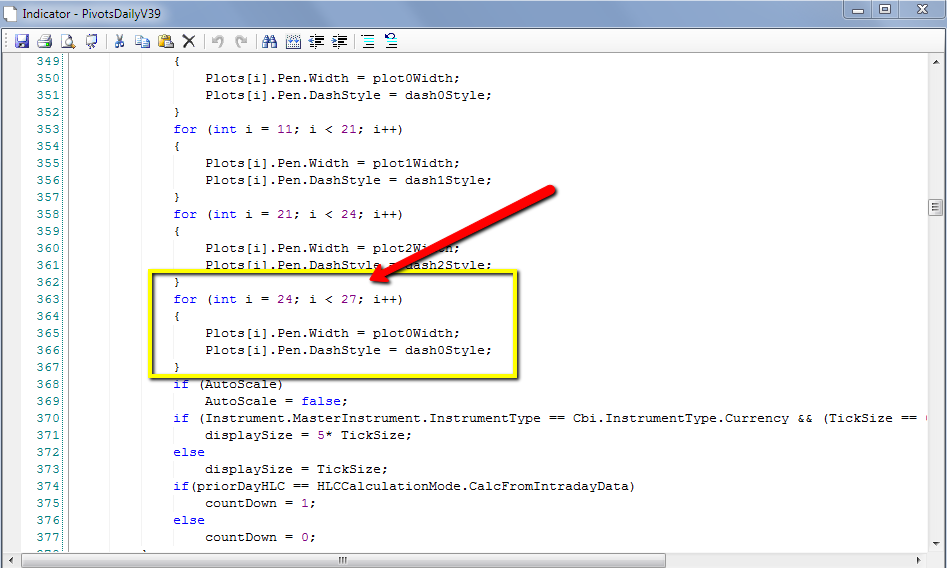This screenshot has height=568, width=947.
Task: Click line number 370 in the gutter
Action: (x=48, y=418)
